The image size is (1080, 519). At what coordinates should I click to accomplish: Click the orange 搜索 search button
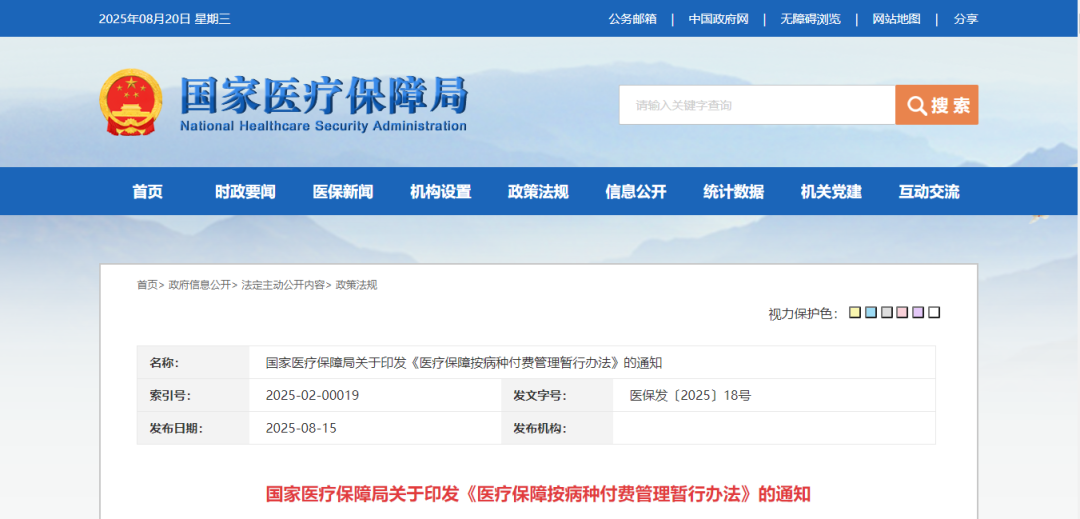coord(937,105)
